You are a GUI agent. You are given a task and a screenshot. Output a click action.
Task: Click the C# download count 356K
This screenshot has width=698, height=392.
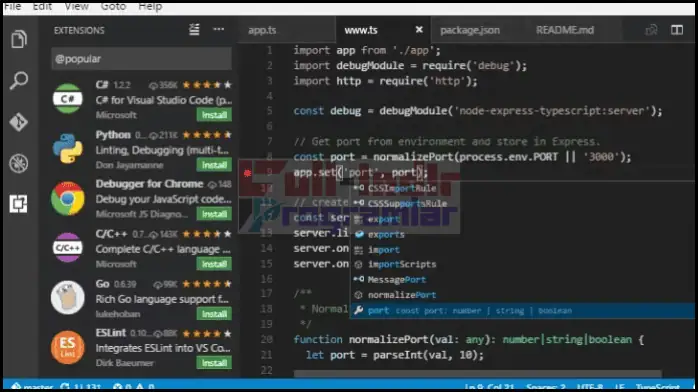[x=163, y=85]
